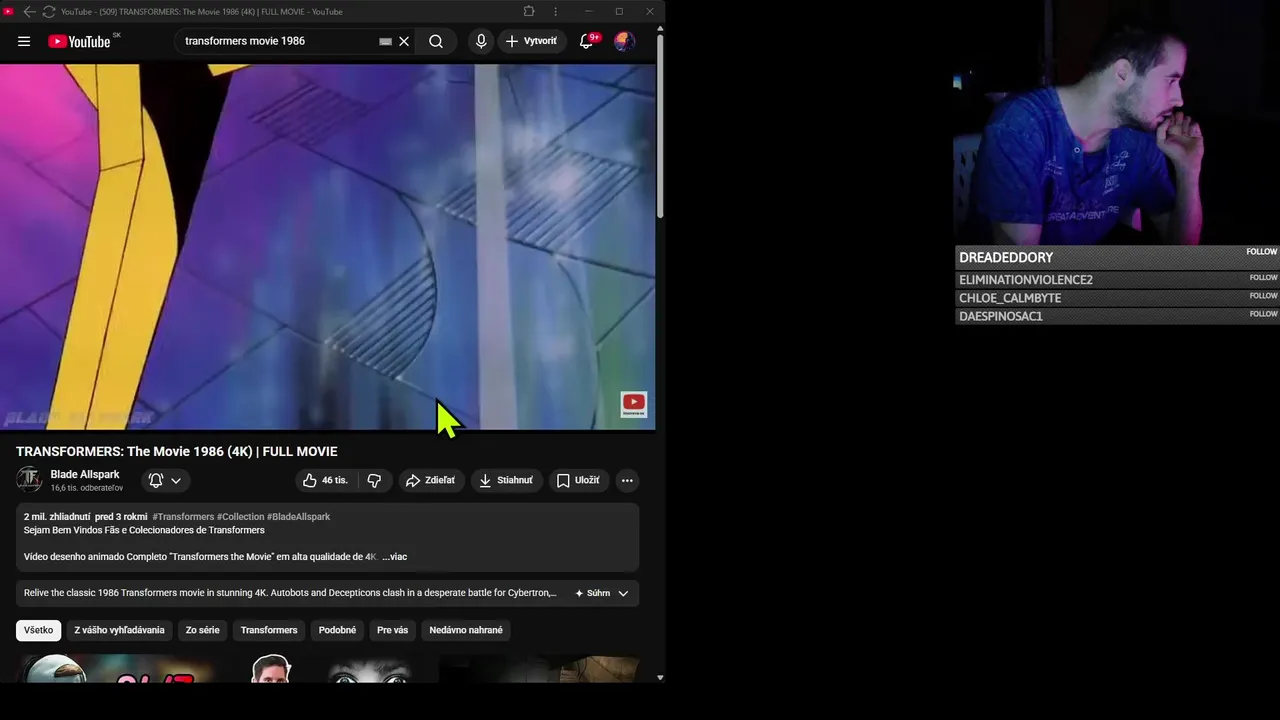Follow DREADEDDORY in the stream overlay
Viewport: 1280px width, 720px height.
coord(1262,252)
